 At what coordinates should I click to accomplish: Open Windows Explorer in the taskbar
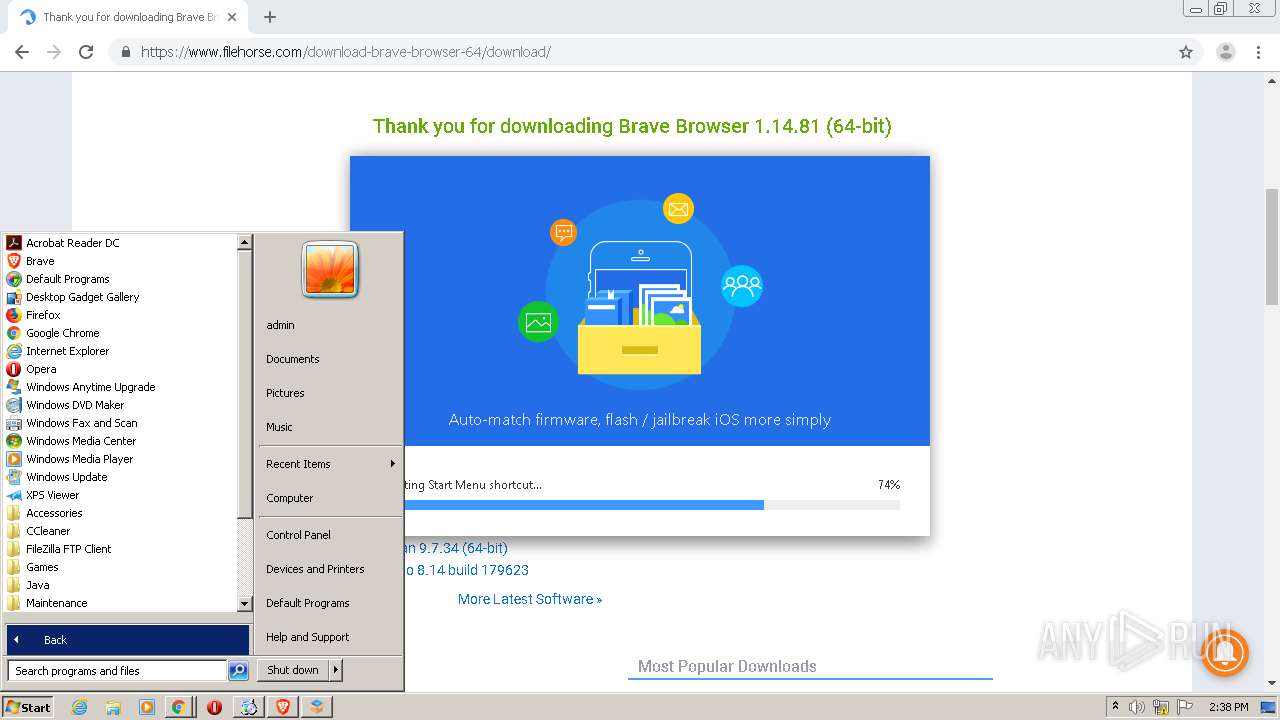pyautogui.click(x=113, y=707)
